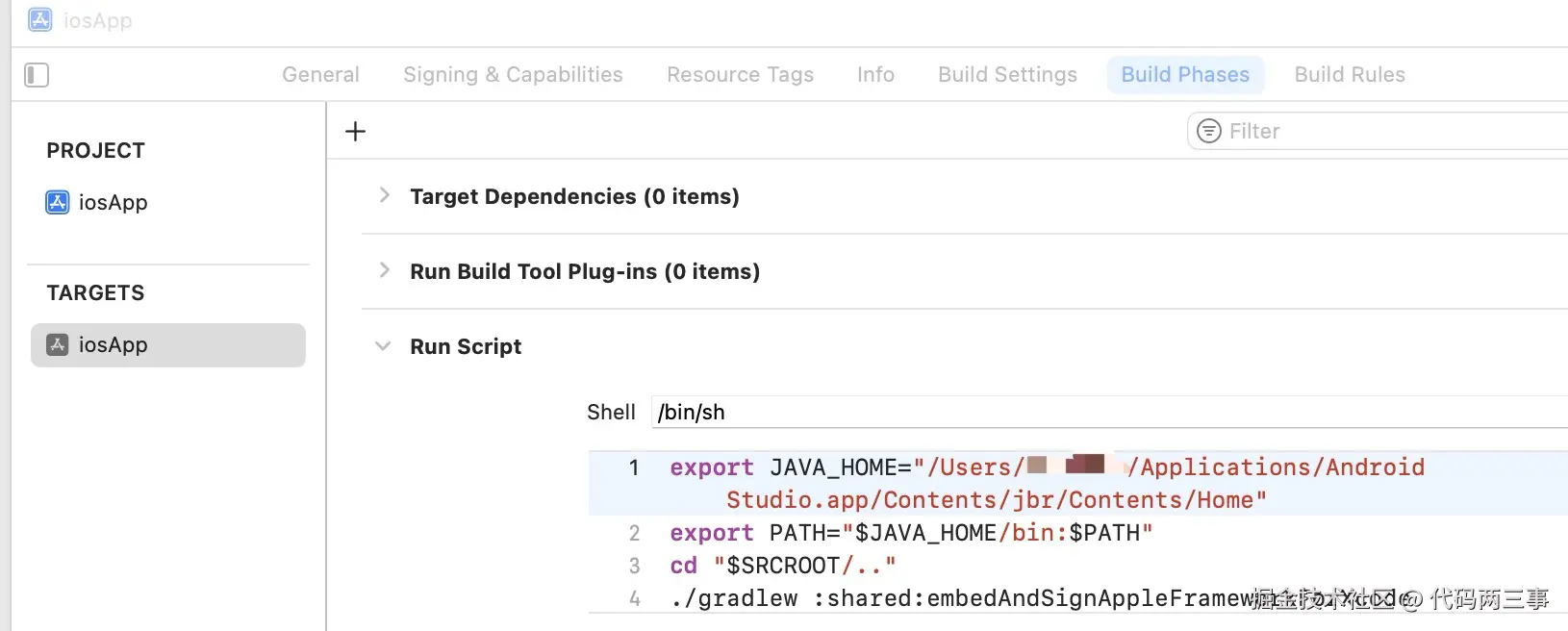Screen dimensions: 1568x631
Task: Click into the Filter search field
Action: tap(1378, 131)
